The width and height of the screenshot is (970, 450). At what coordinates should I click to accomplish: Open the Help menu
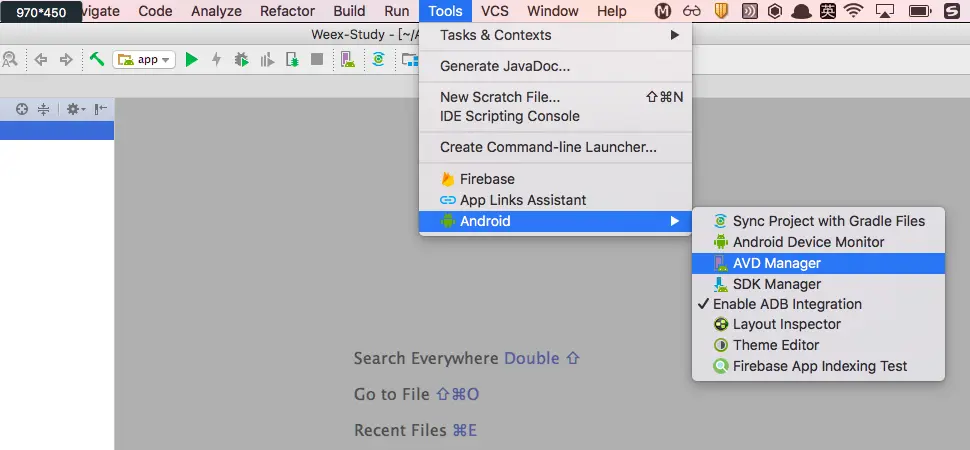point(612,11)
